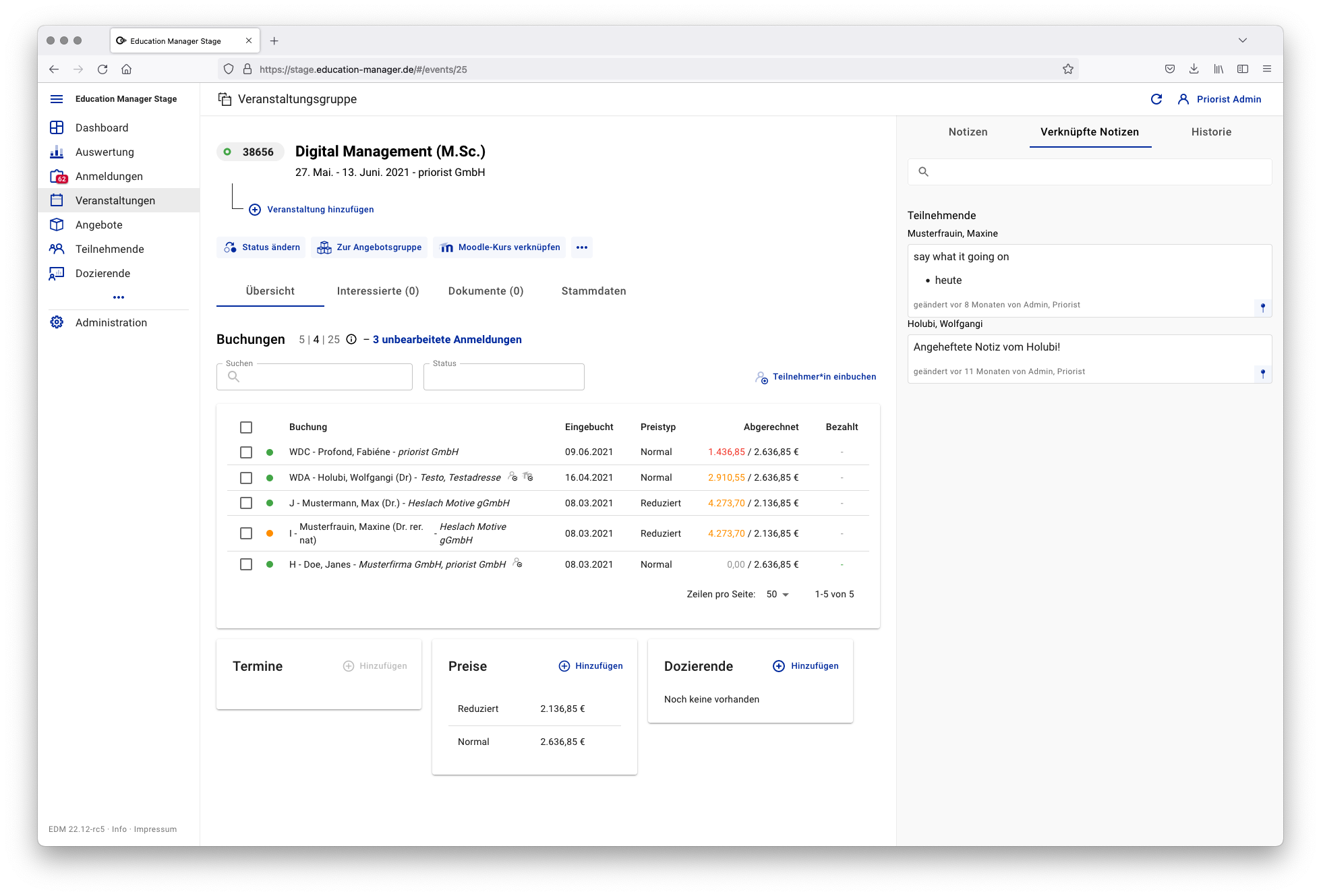Viewport: 1321px width, 896px height.
Task: Click the refresh icon in the top toolbar
Action: 1156,99
